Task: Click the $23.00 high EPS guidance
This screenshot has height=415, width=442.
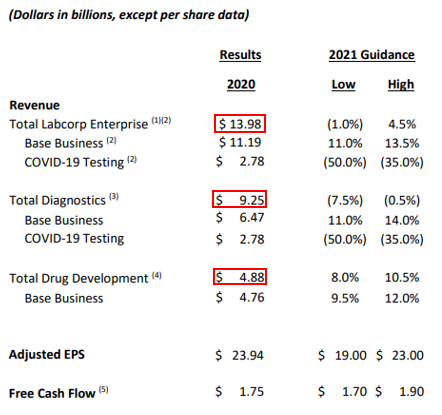Action: (400, 355)
